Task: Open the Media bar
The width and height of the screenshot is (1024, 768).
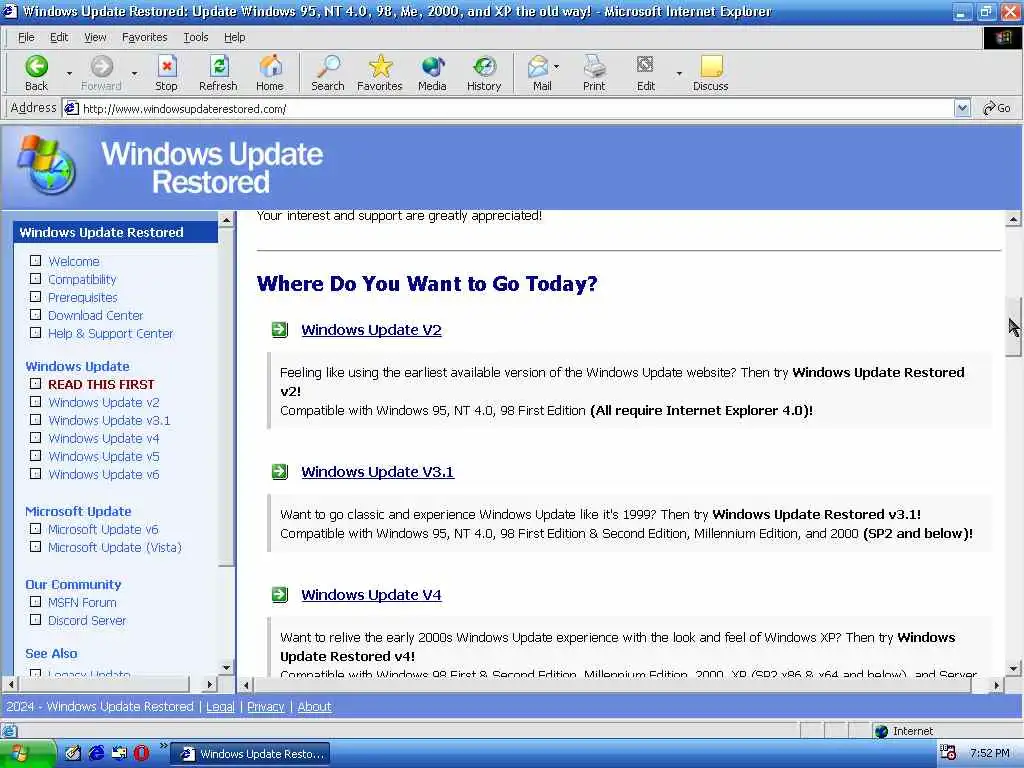Action: [x=432, y=72]
